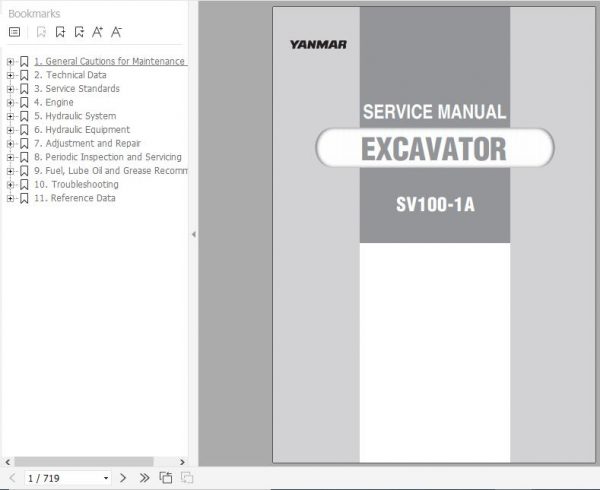Expand the Hydraulic Equipment bookmark
The height and width of the screenshot is (490, 600).
10,130
